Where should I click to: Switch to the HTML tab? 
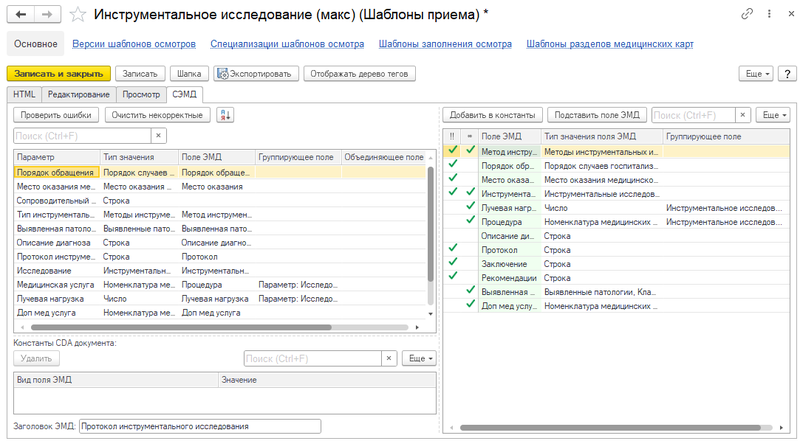24,94
